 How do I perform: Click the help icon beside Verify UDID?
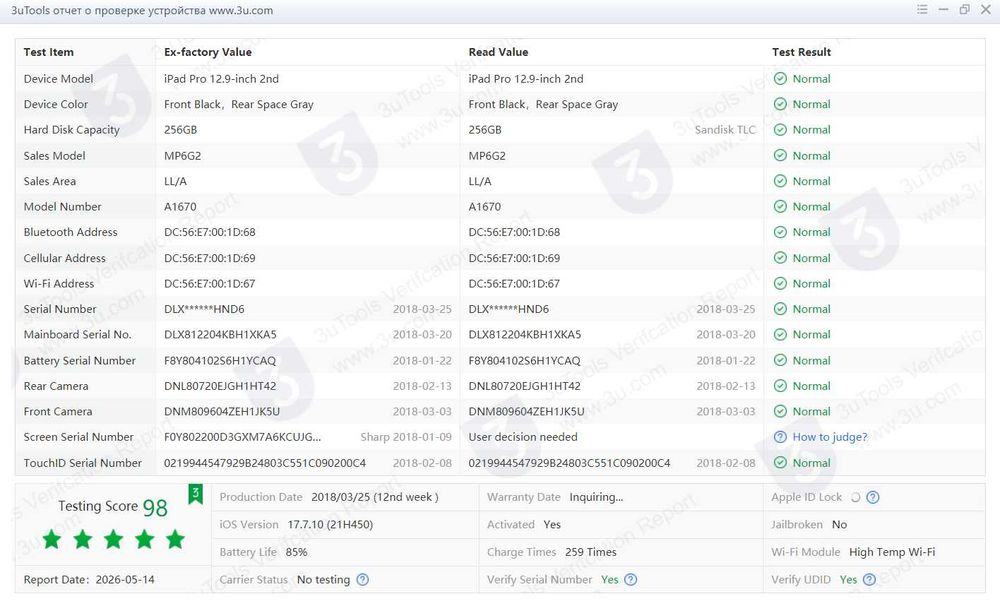tap(869, 579)
